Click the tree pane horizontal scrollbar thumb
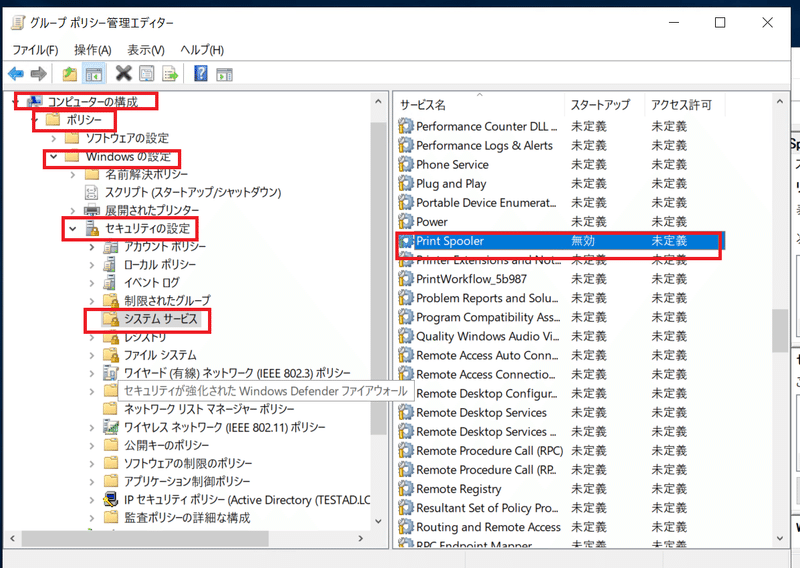Screen dimensions: 800x568 145,538
